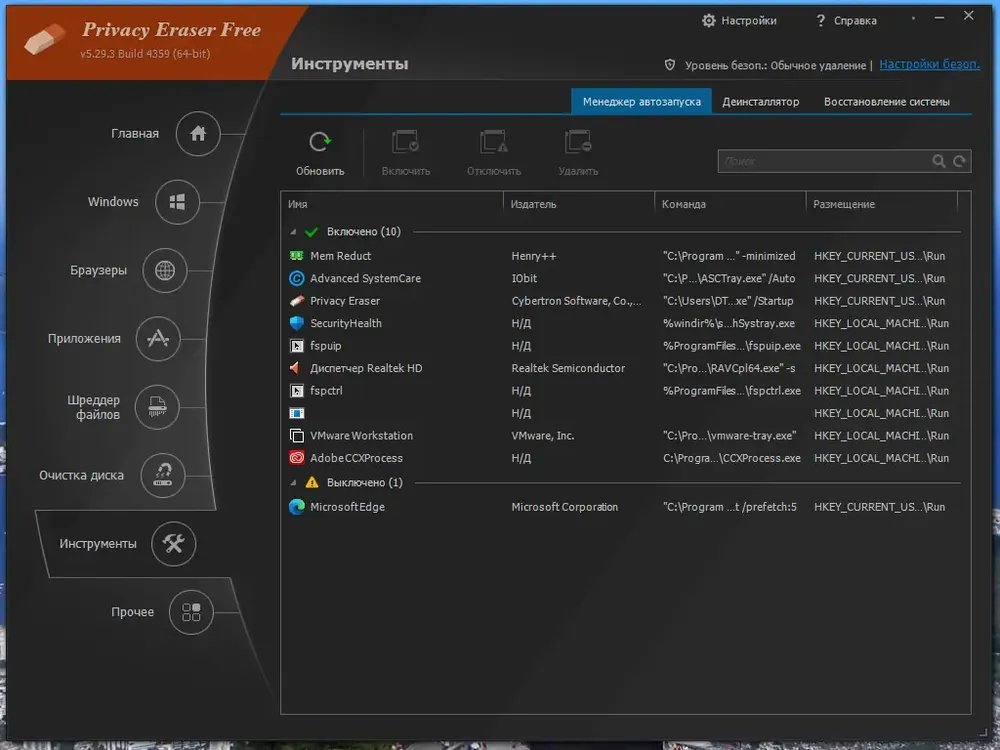The width and height of the screenshot is (1000, 750).
Task: Open the Браузеры sidebar label
Action: point(98,270)
